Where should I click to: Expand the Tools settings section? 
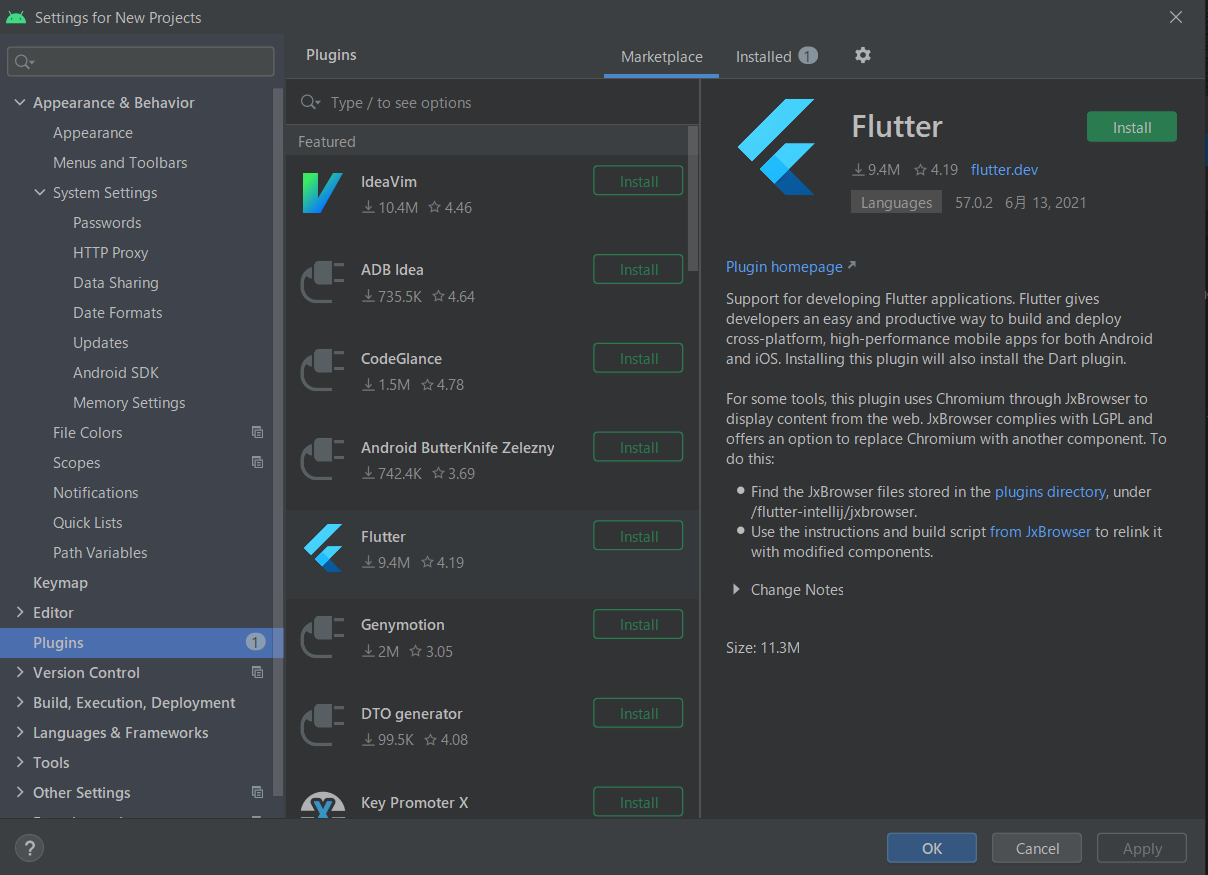coord(20,763)
